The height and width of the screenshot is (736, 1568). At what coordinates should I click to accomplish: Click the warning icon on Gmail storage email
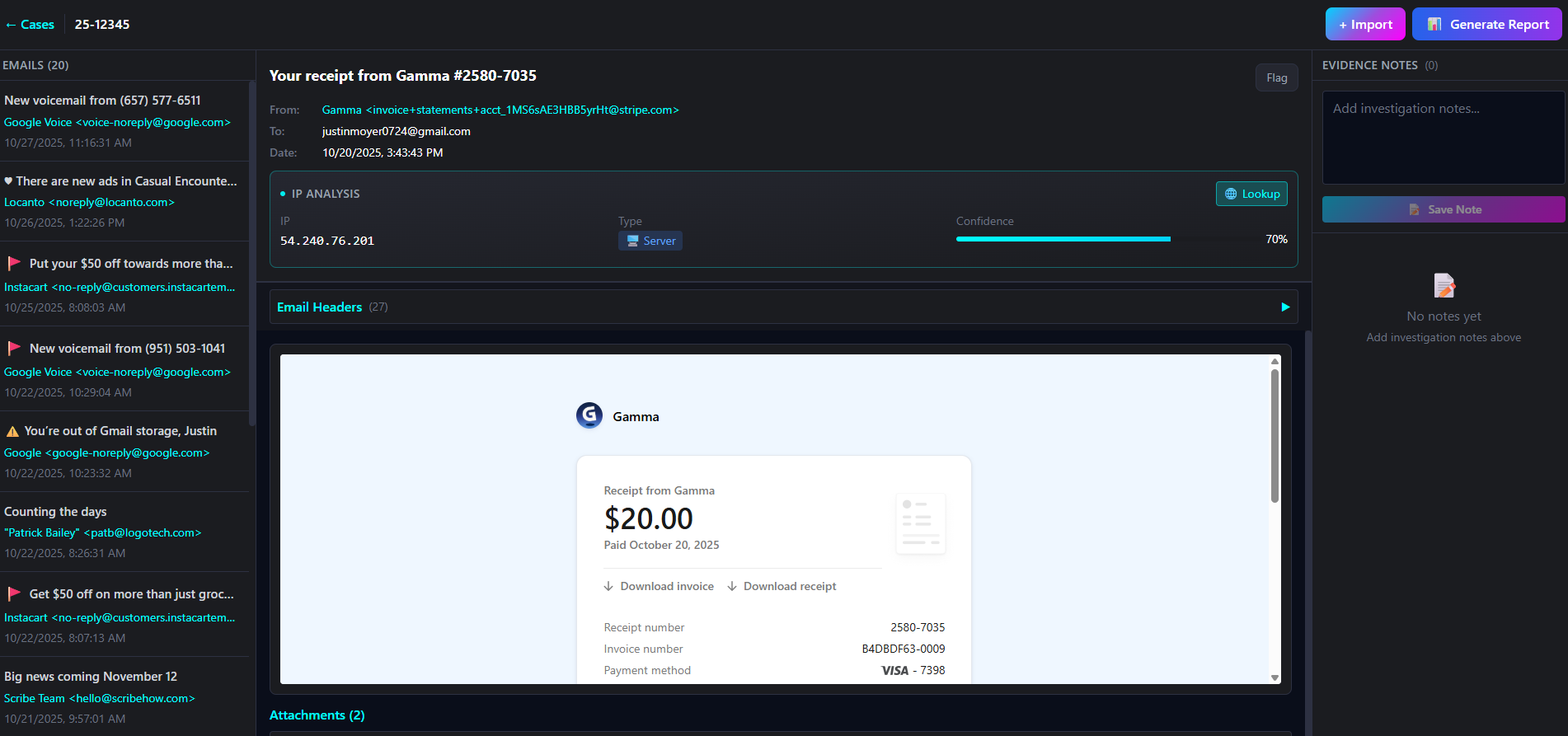[x=12, y=432]
